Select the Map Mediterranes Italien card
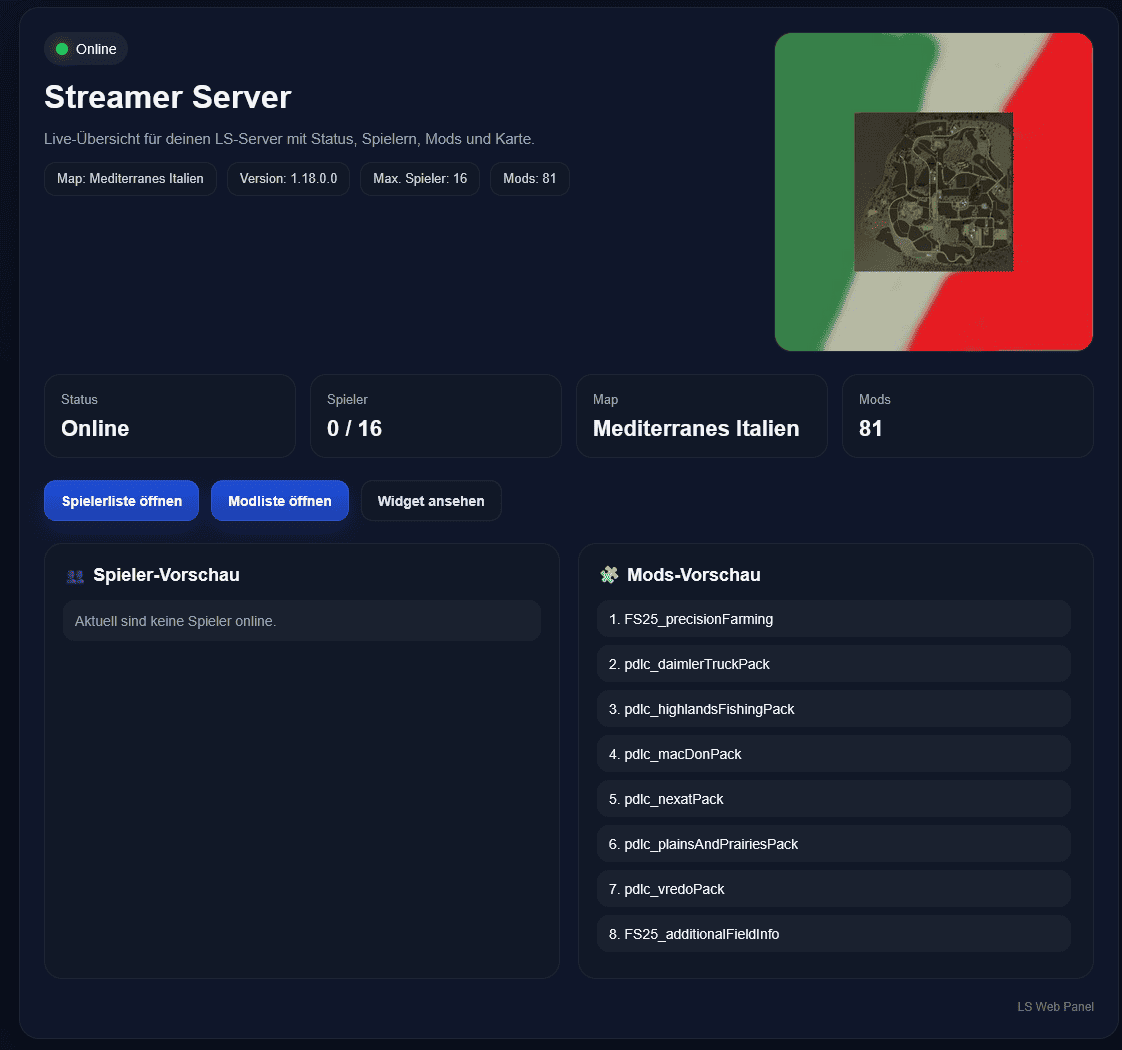The height and width of the screenshot is (1050, 1122). click(702, 416)
